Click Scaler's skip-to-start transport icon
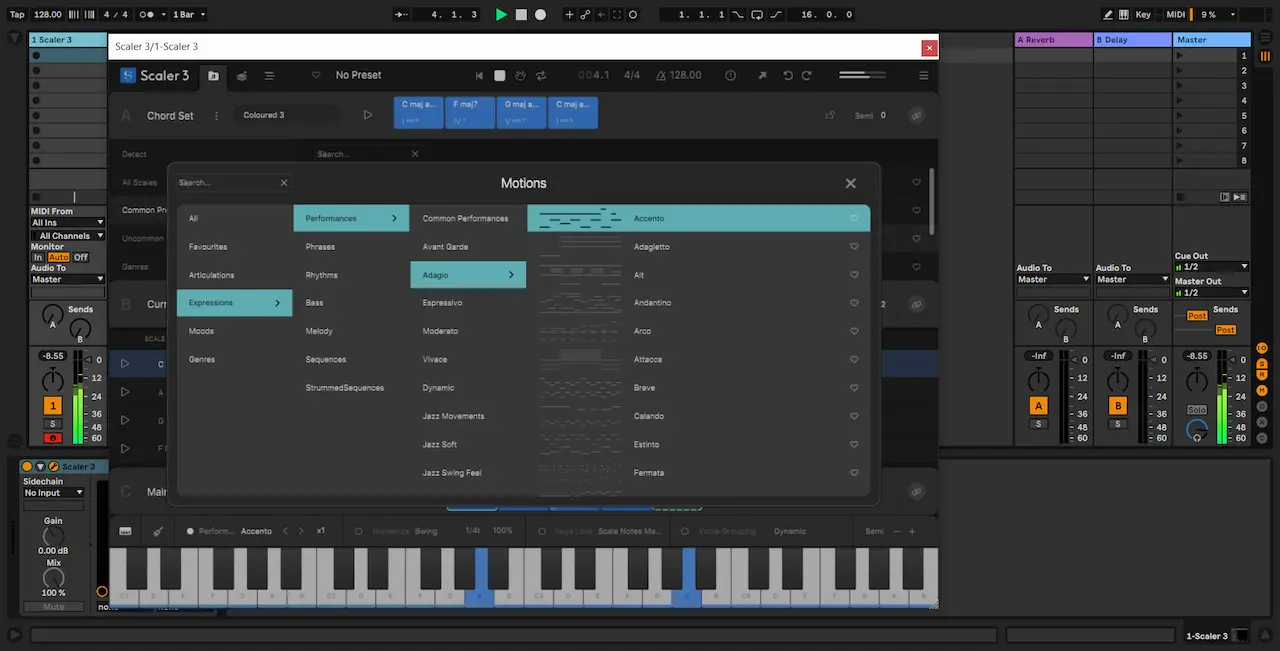The width and height of the screenshot is (1280, 651). coord(479,75)
